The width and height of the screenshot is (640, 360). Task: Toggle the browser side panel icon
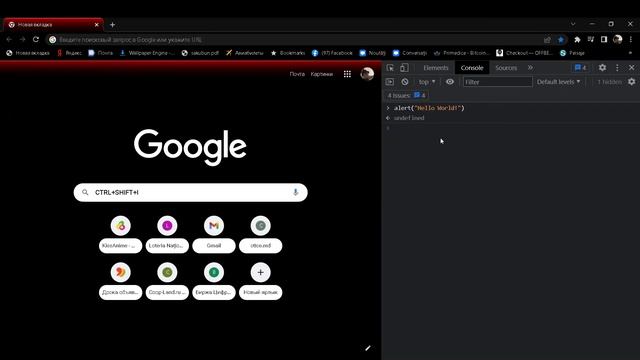[x=604, y=39]
